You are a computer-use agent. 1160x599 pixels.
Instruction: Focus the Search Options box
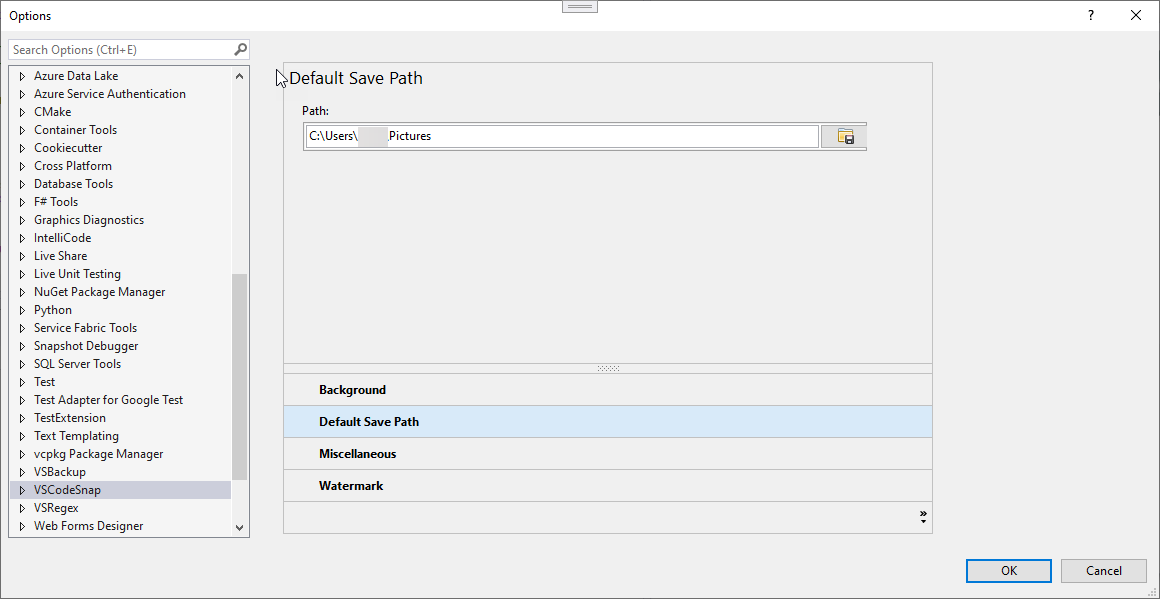click(120, 49)
